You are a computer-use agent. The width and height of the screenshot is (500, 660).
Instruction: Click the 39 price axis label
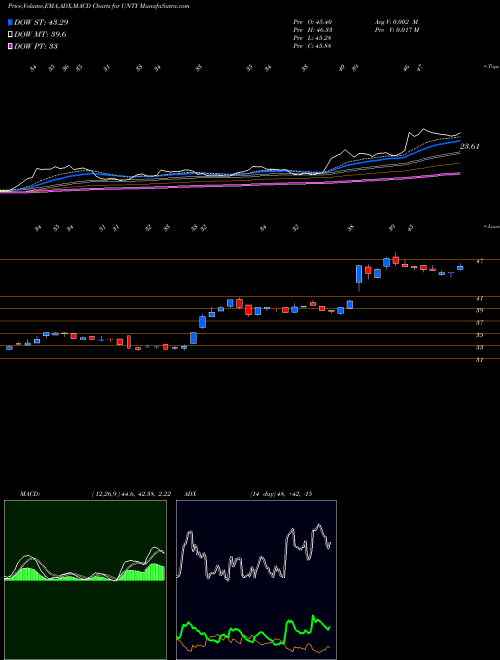pyautogui.click(x=479, y=311)
